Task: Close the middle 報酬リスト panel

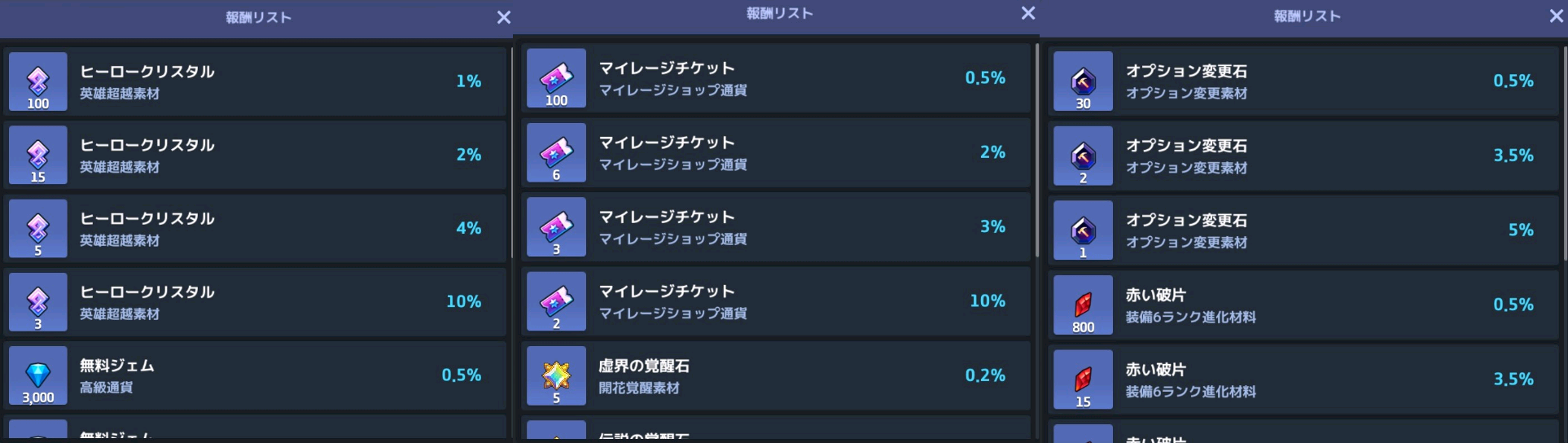Action: 1028,13
